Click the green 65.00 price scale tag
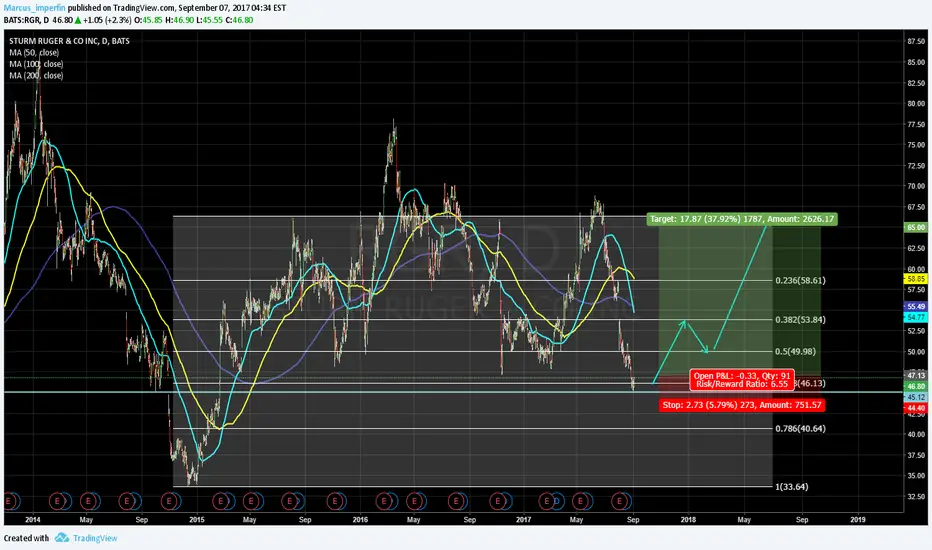This screenshot has height=550, width=932. (x=916, y=227)
